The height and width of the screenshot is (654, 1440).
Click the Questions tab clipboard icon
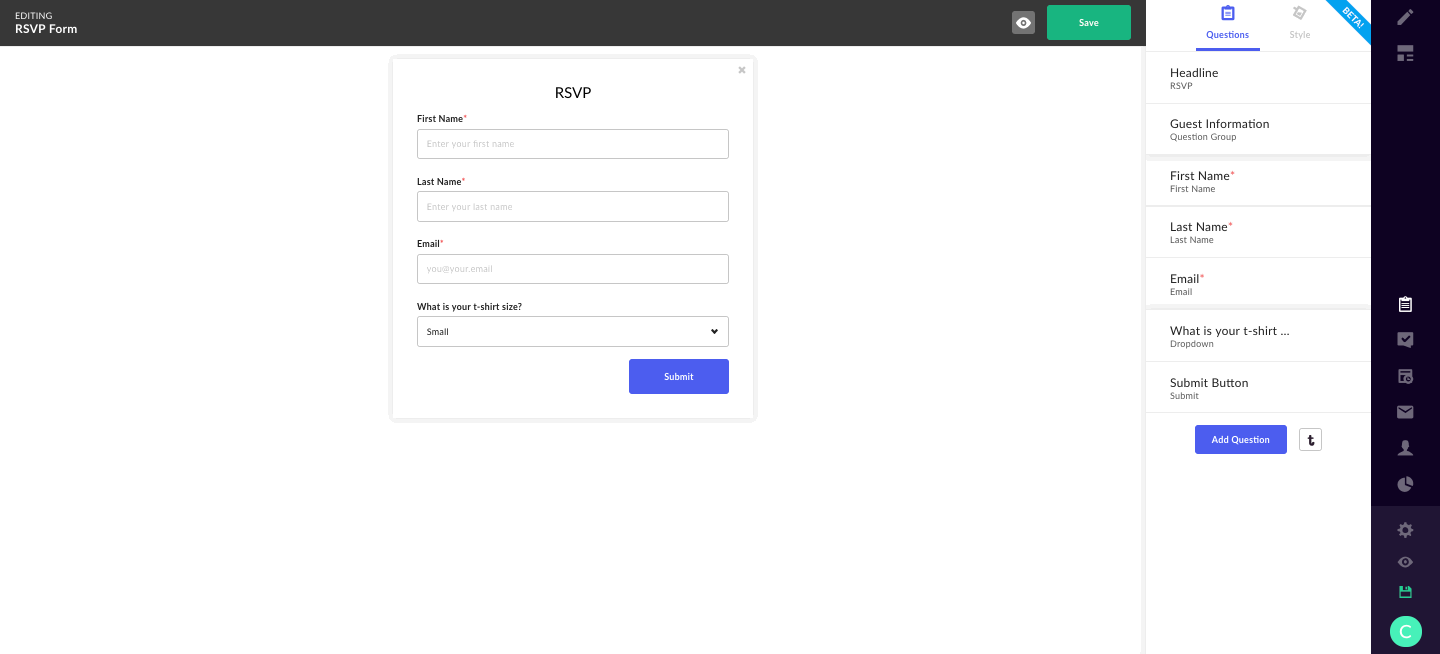1228,14
